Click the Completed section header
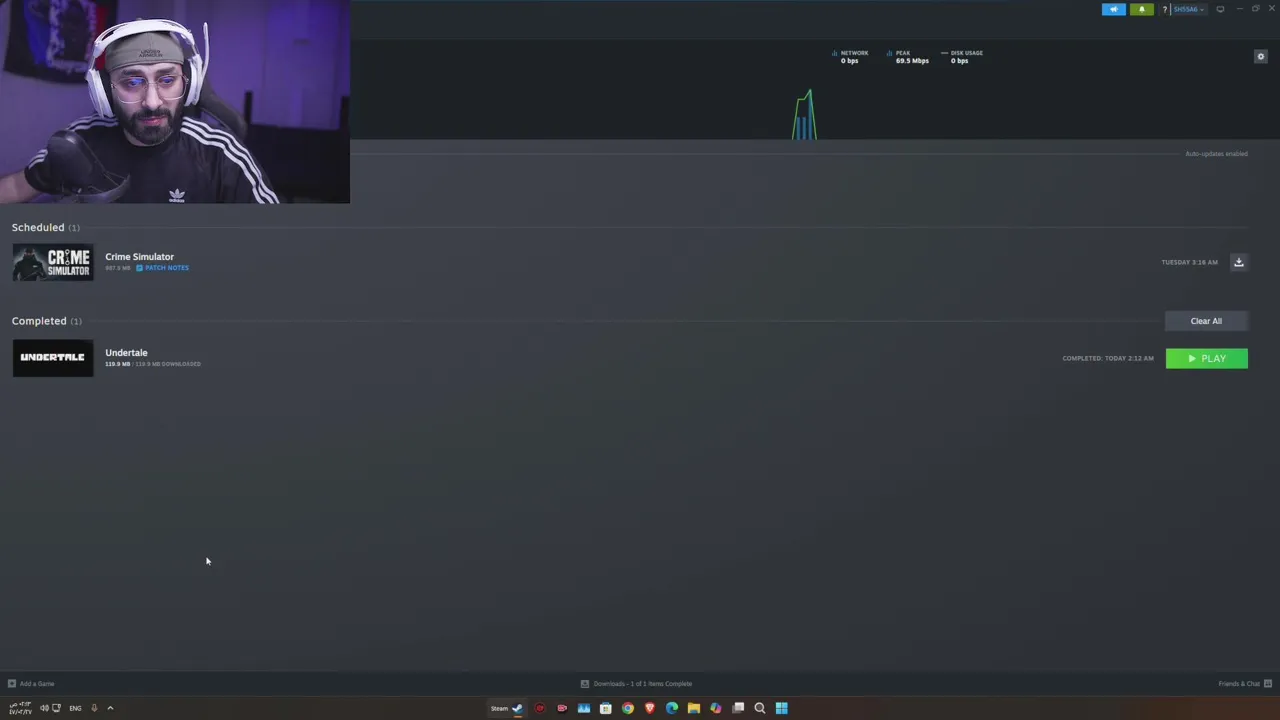Viewport: 1280px width, 720px height. pyautogui.click(x=47, y=321)
